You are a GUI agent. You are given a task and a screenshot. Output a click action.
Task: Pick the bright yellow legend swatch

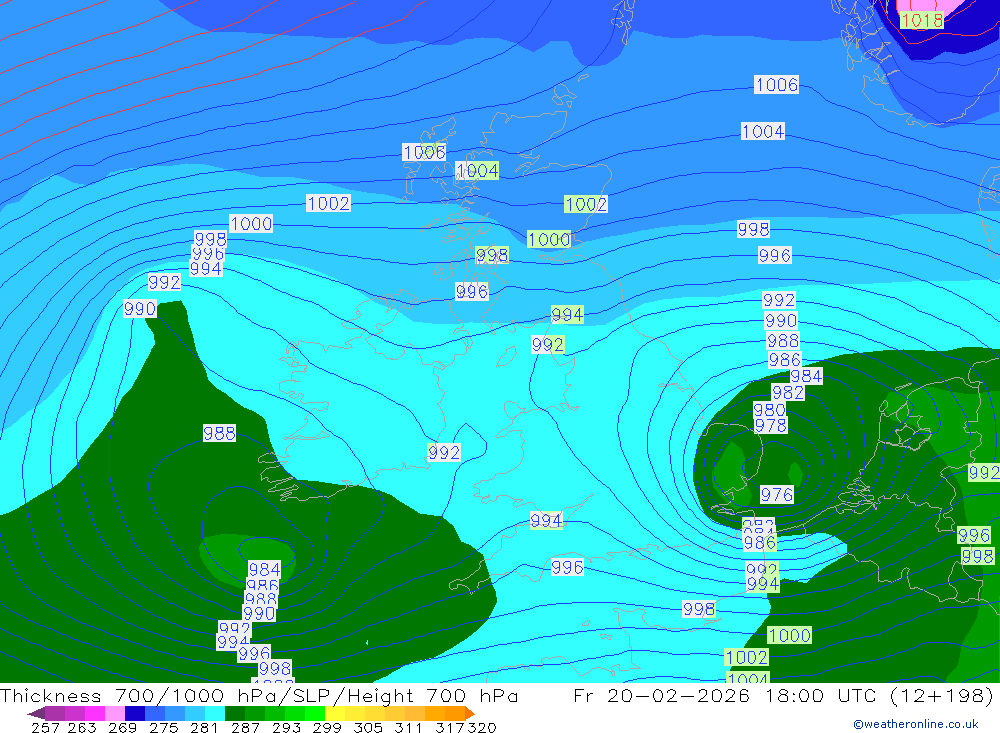pyautogui.click(x=335, y=713)
